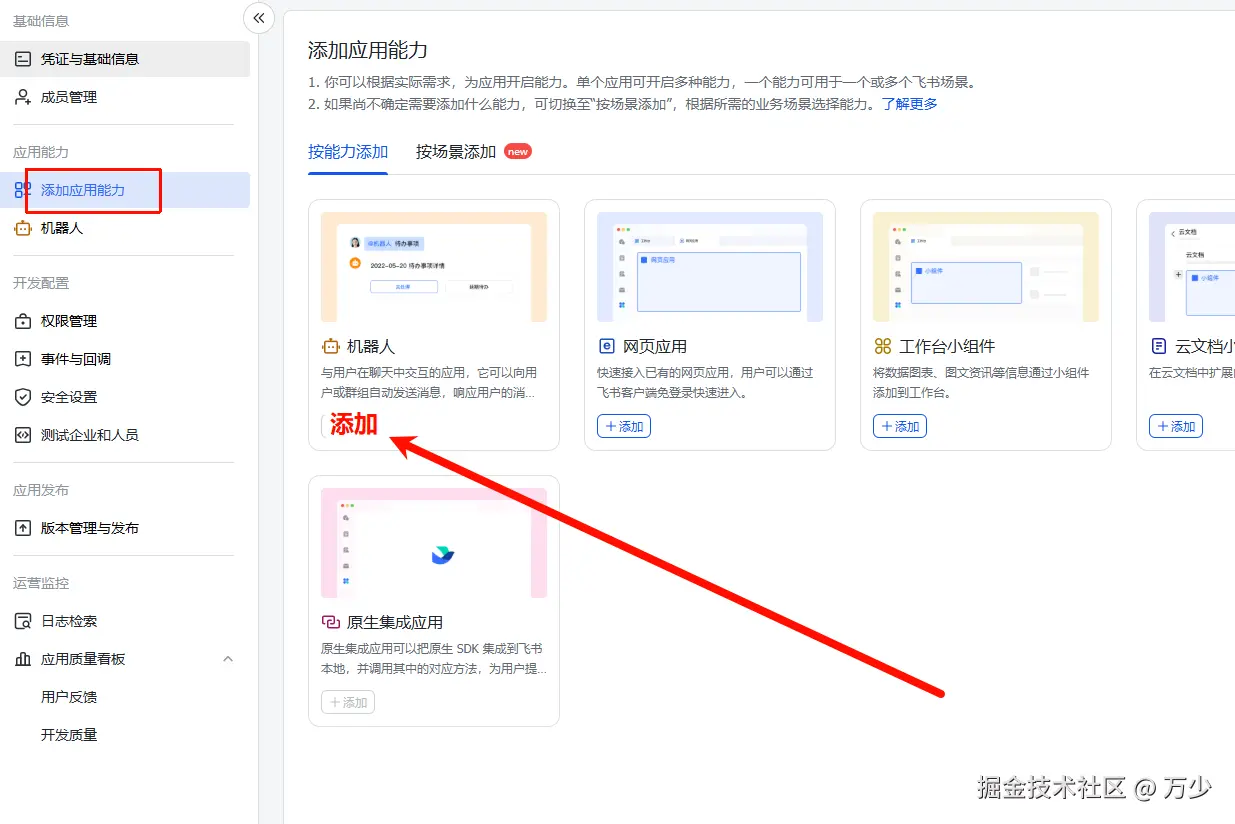Open 用户反馈 sub-item
The width and height of the screenshot is (1235, 824).
point(69,697)
